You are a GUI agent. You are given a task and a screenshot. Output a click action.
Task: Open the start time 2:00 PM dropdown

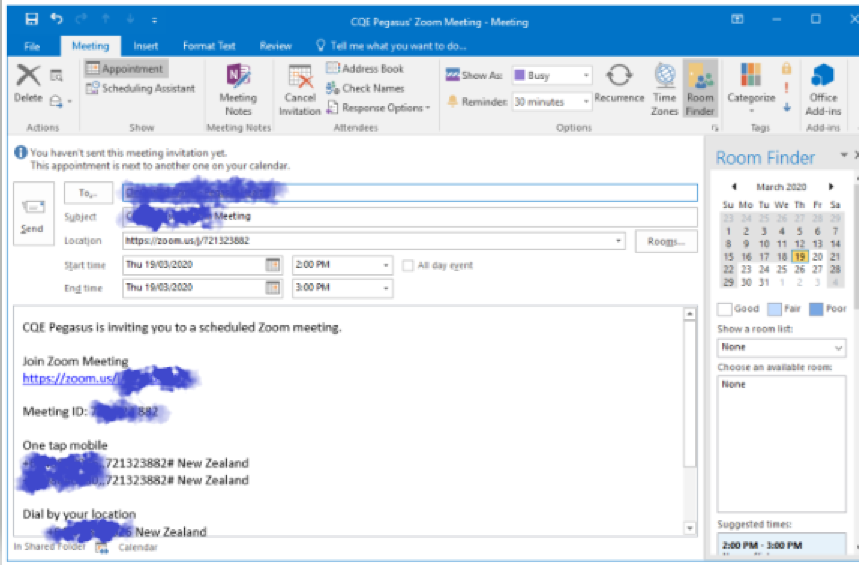coord(386,265)
